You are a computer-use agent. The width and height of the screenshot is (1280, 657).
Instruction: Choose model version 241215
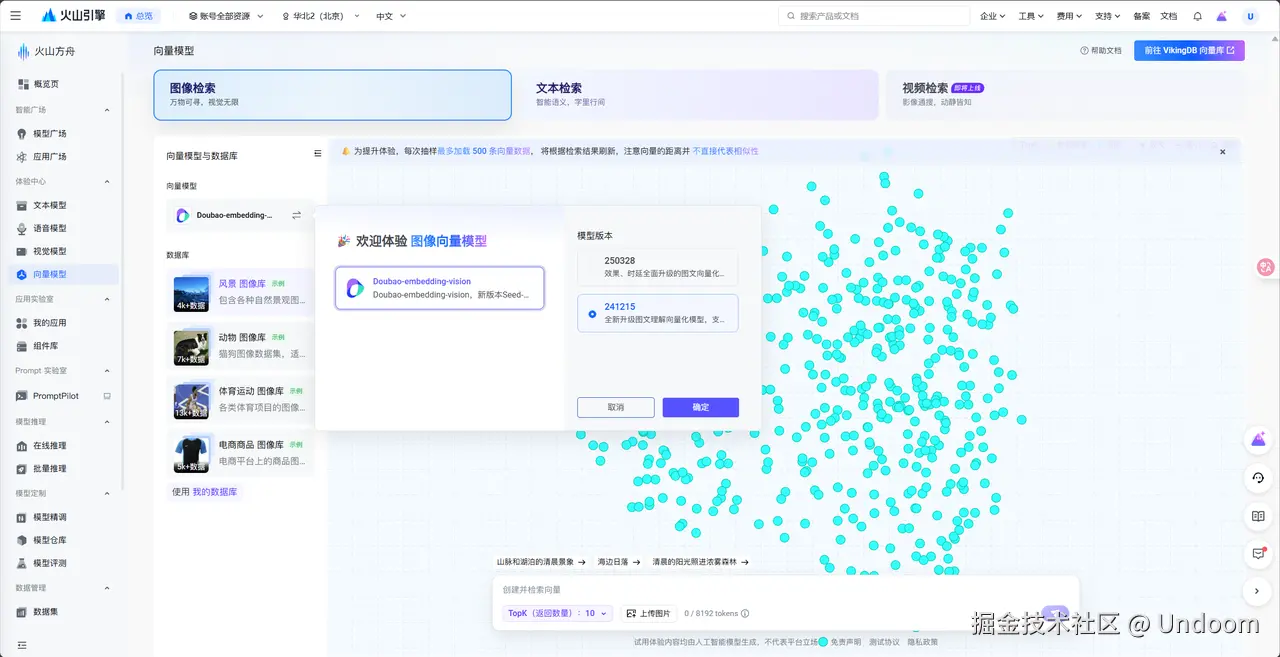coord(658,312)
